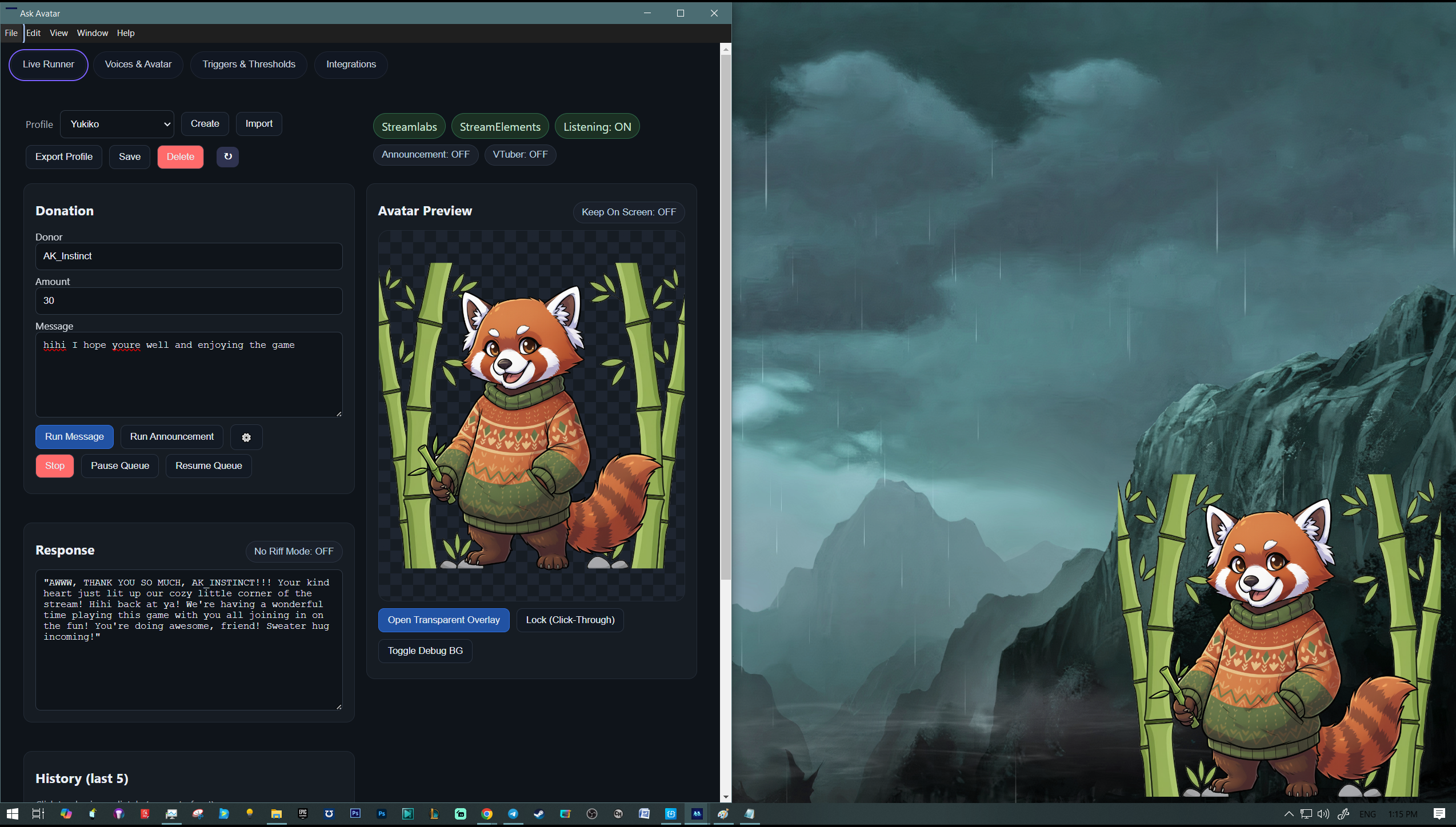Enable the Announcement: OFF toggle
Screen dimensions: 1456x827
pos(425,155)
